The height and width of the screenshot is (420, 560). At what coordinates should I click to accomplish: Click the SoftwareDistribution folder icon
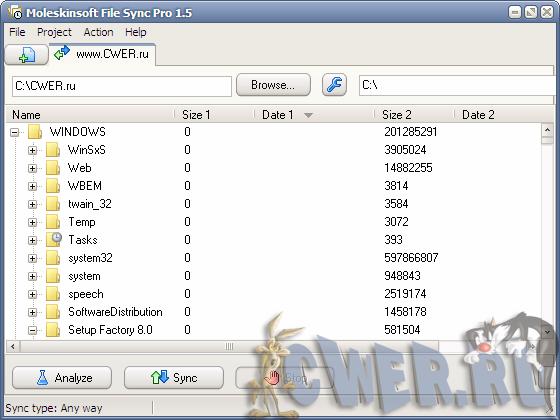point(53,312)
